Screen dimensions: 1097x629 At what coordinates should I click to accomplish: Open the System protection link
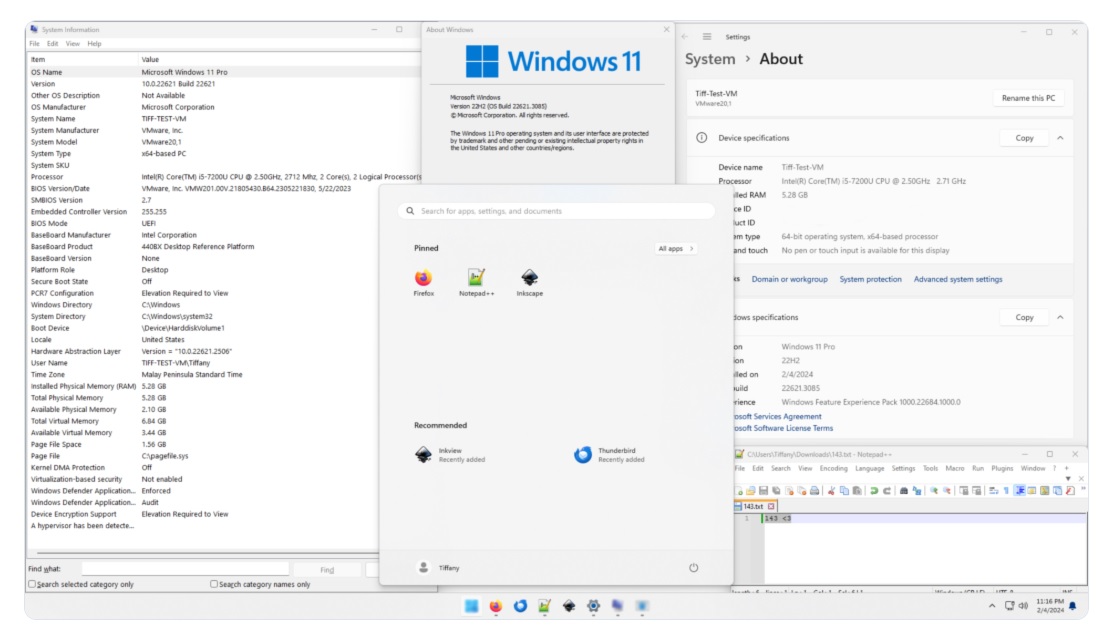pos(870,279)
